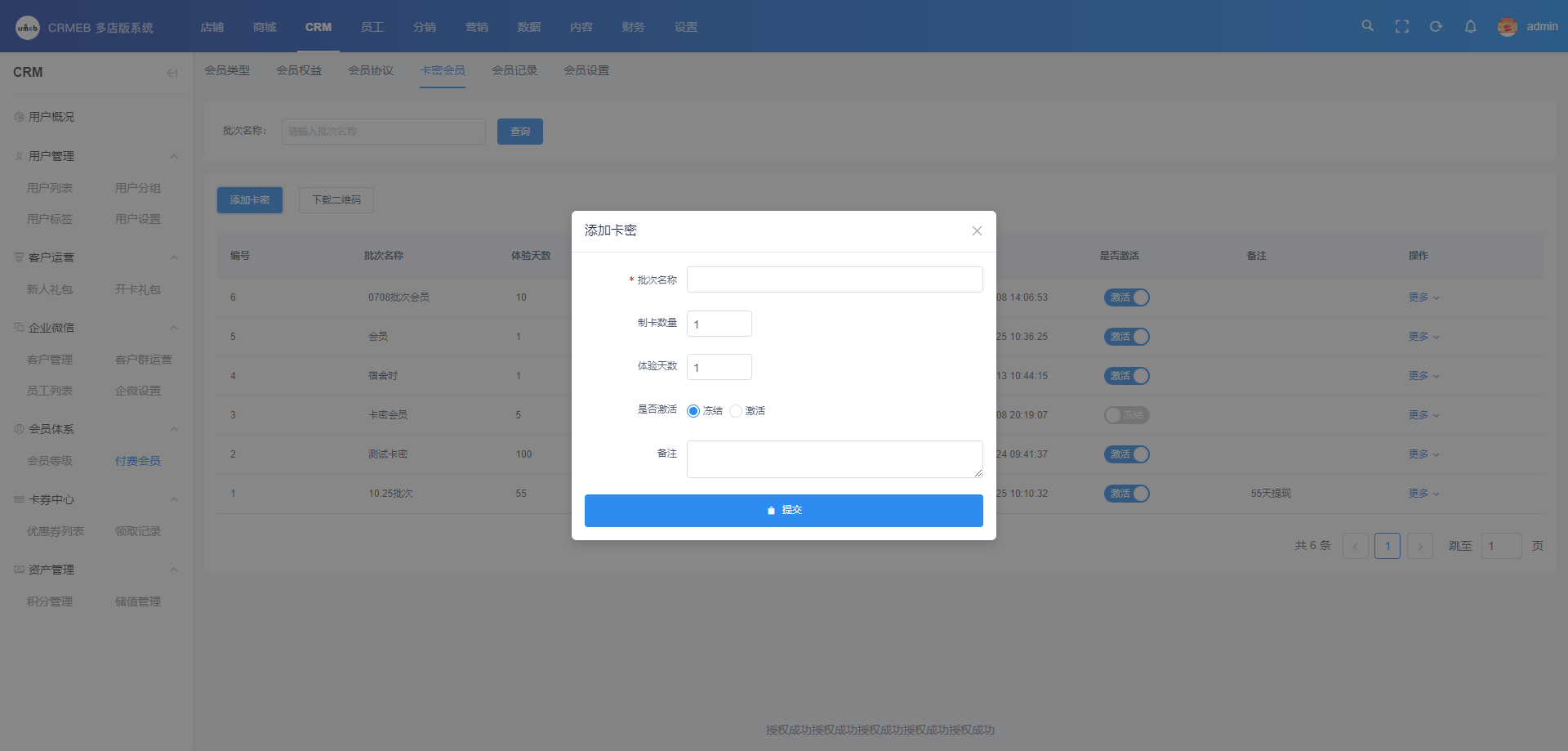Select the 冻结 radio option
Viewport: 1568px width, 751px height.
693,411
